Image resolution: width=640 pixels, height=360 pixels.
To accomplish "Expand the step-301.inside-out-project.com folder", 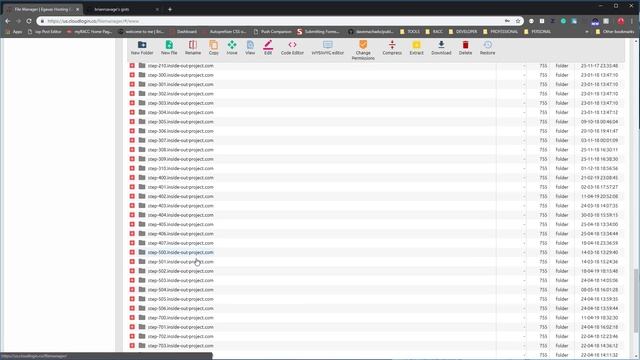I will coord(132,84).
